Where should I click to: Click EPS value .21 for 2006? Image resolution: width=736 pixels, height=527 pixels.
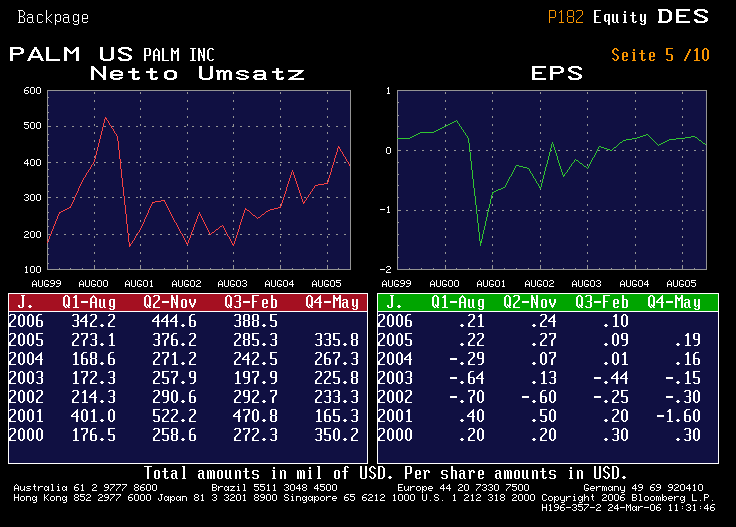click(472, 321)
